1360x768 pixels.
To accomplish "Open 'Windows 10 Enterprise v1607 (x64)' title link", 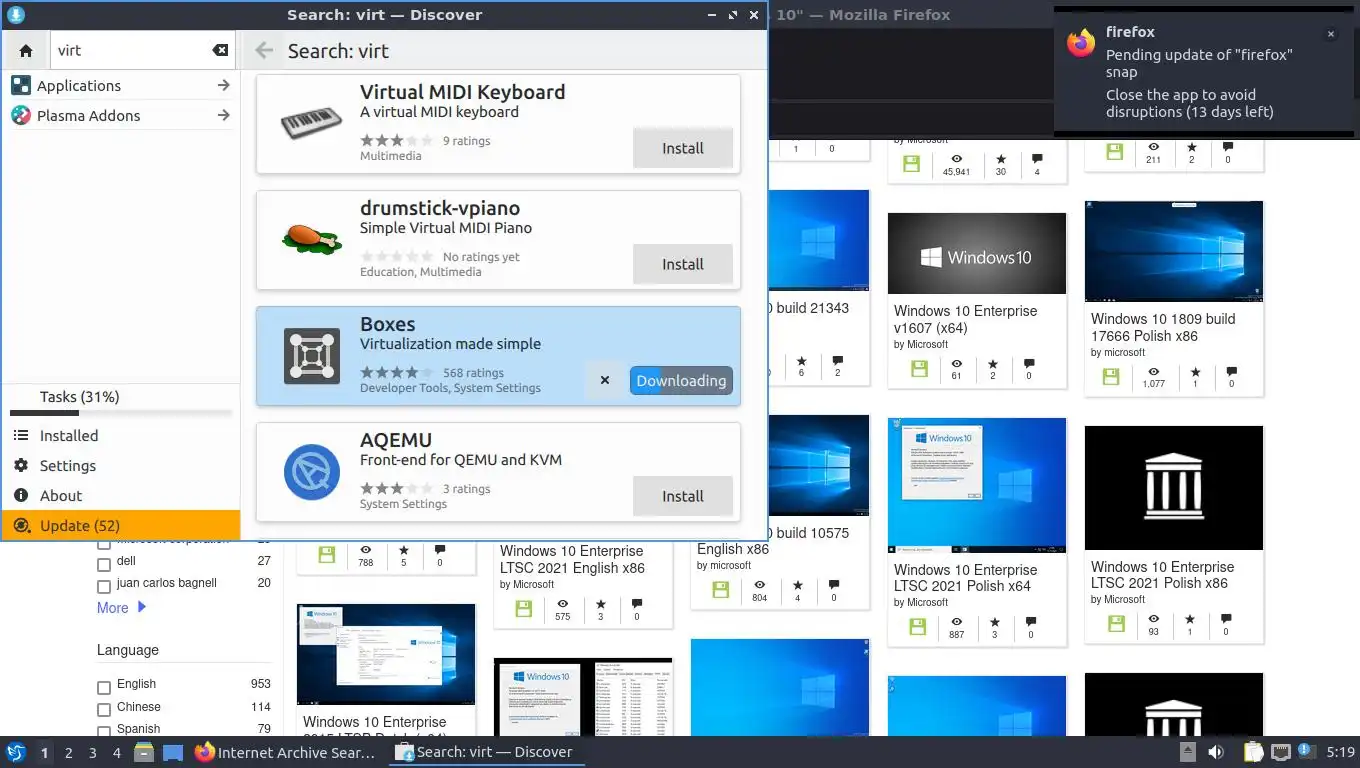I will pos(965,319).
